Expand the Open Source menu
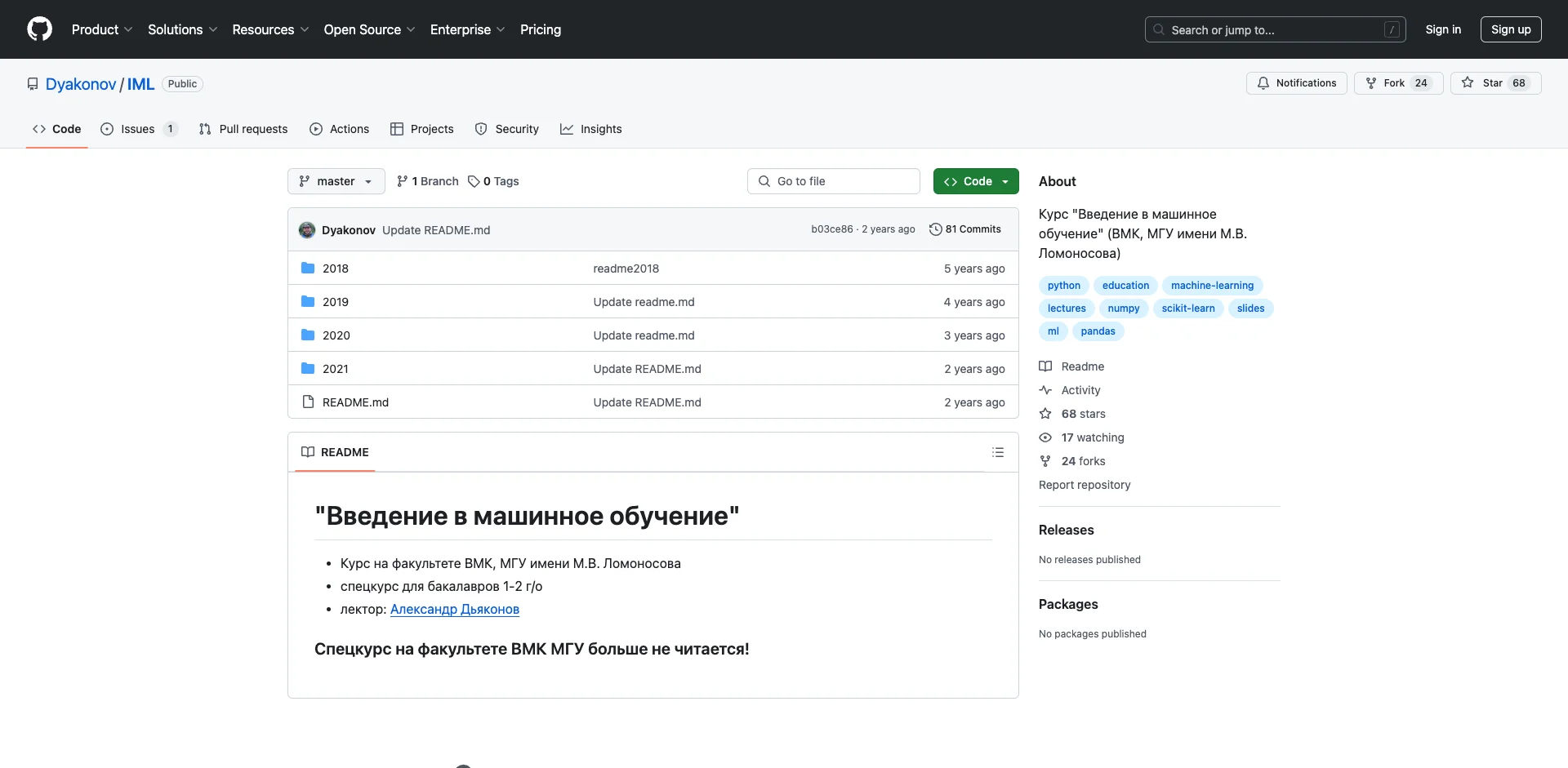 [x=369, y=29]
